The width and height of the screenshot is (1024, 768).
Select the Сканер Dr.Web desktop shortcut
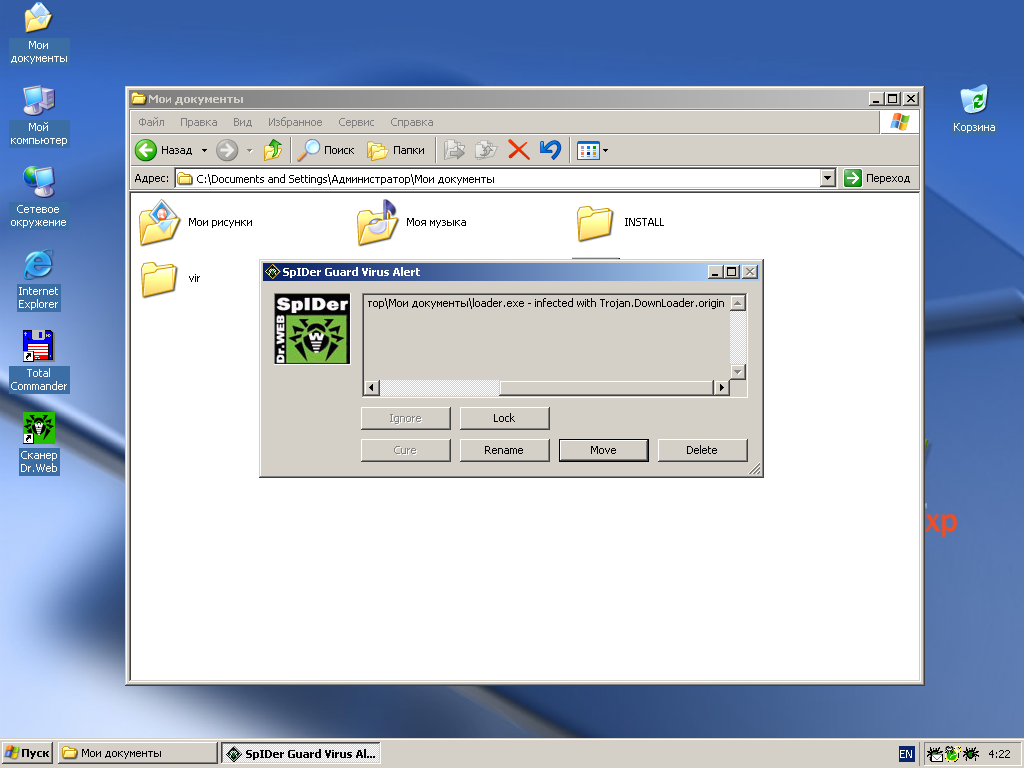pyautogui.click(x=38, y=443)
